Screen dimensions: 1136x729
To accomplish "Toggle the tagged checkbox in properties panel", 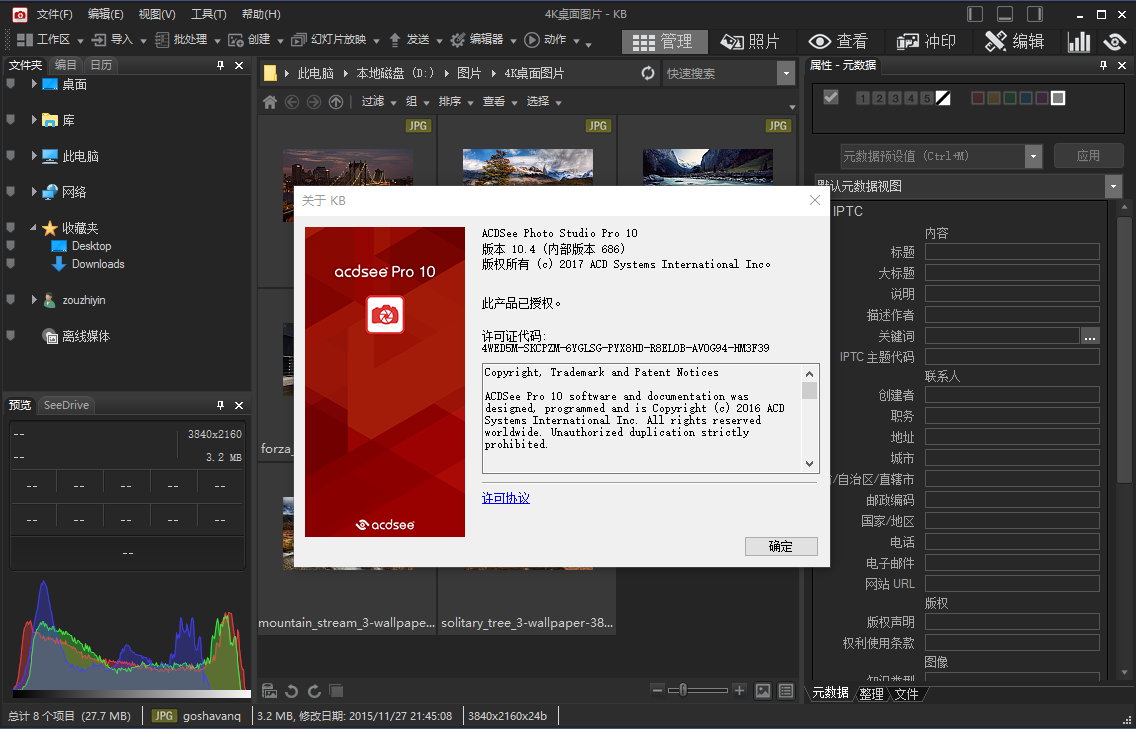I will [830, 97].
